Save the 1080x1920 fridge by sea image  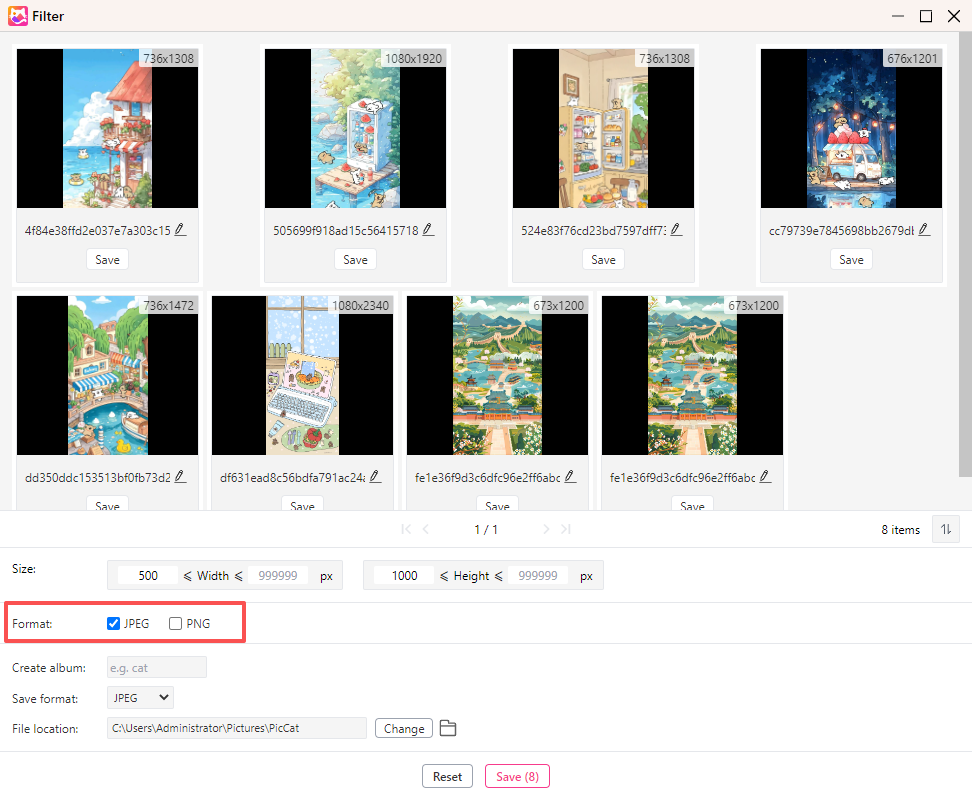355,260
